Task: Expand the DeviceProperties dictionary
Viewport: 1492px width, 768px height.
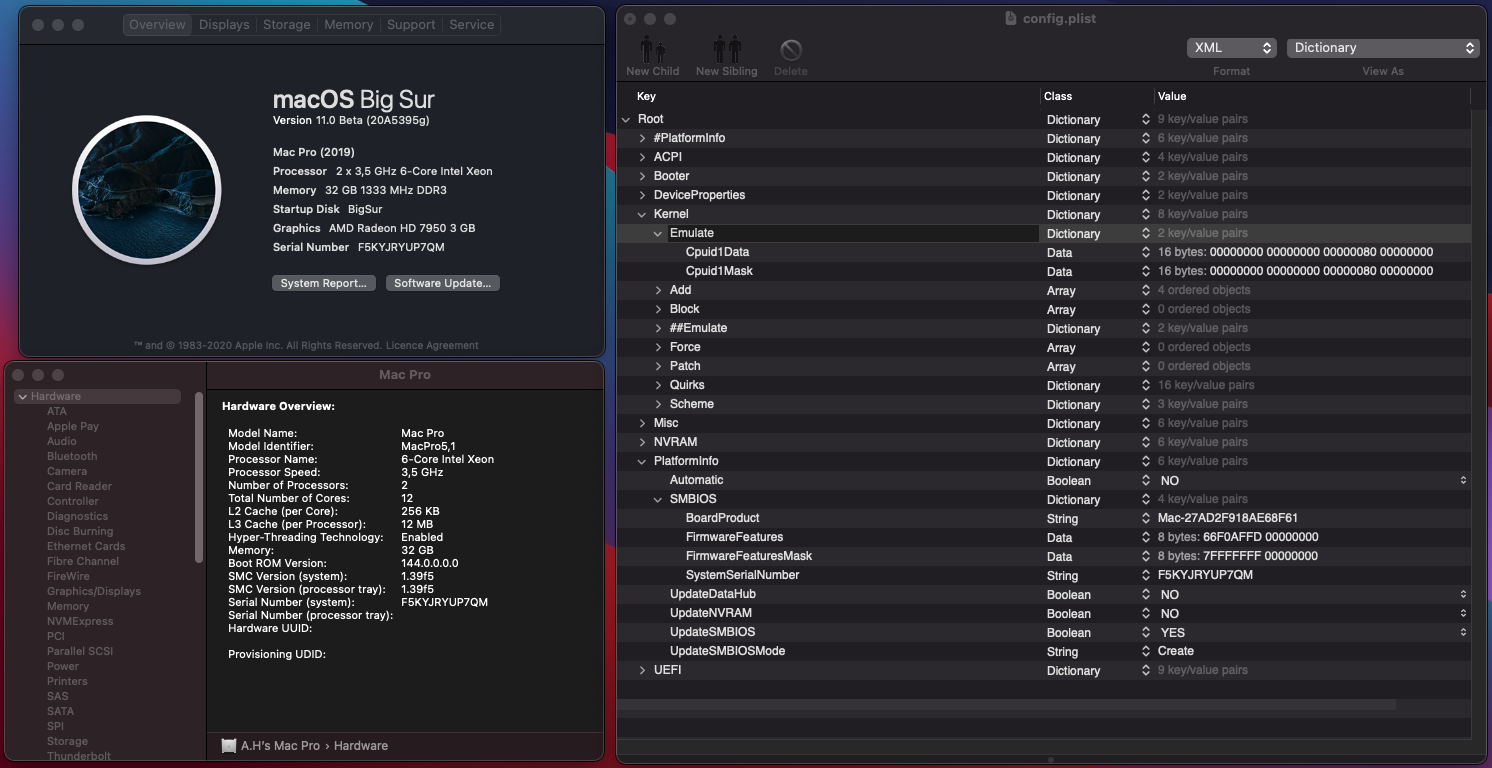Action: point(642,195)
